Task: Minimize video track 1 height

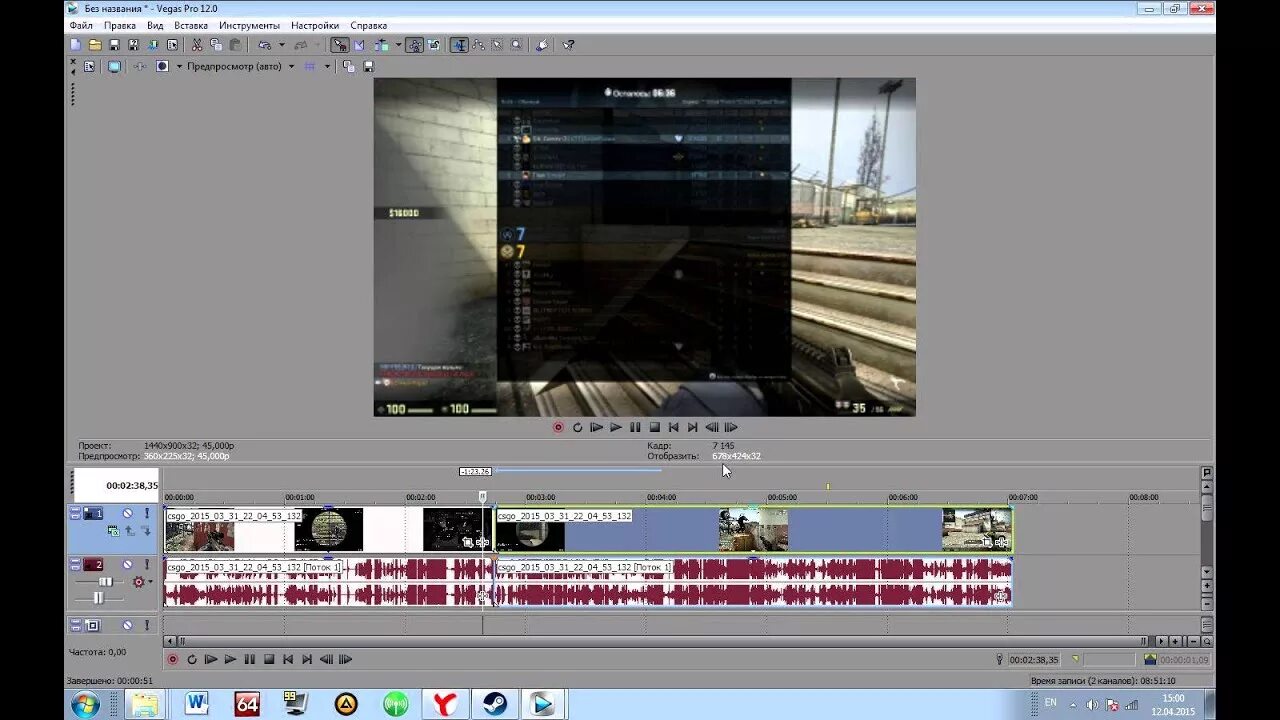Action: (x=75, y=511)
